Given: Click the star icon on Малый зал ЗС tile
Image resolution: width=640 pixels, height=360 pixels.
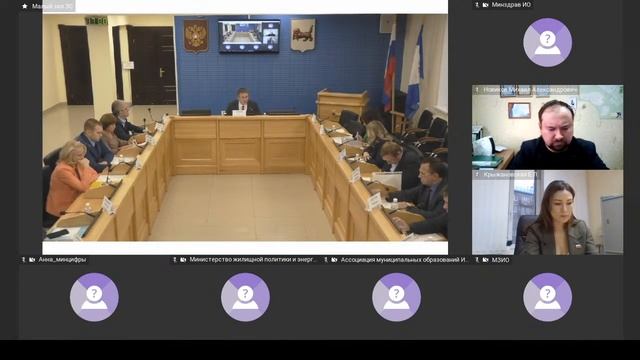Looking at the screenshot, I should point(25,6).
